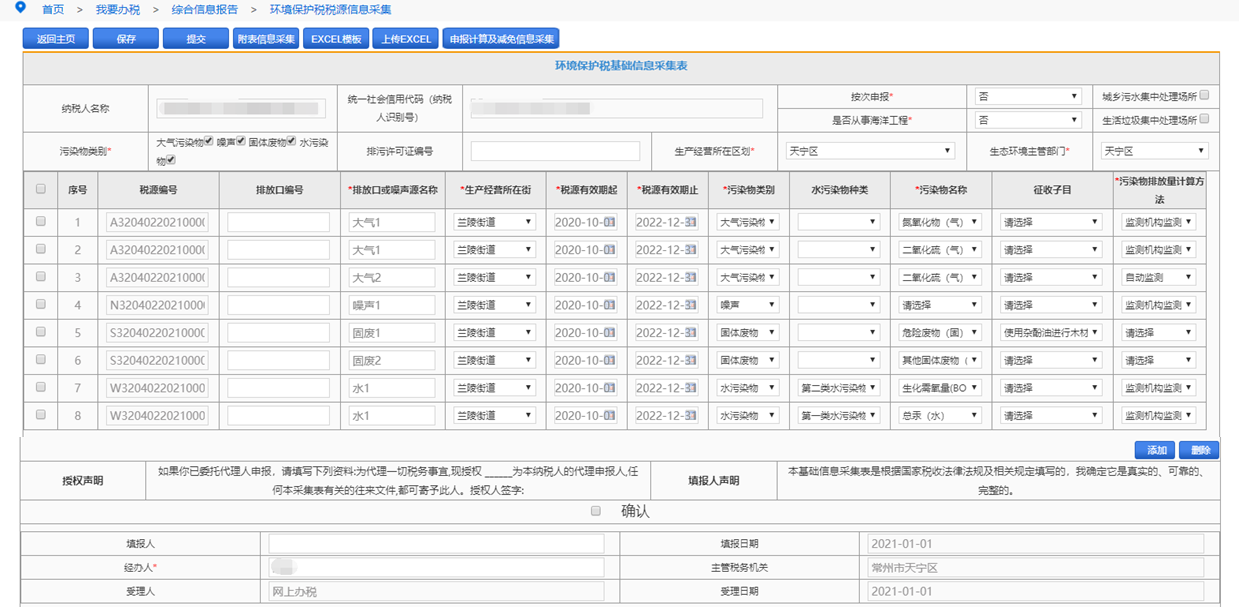This screenshot has height=607, width=1239.
Task: Click the location pin icon beside 首页
Action: coord(20,8)
